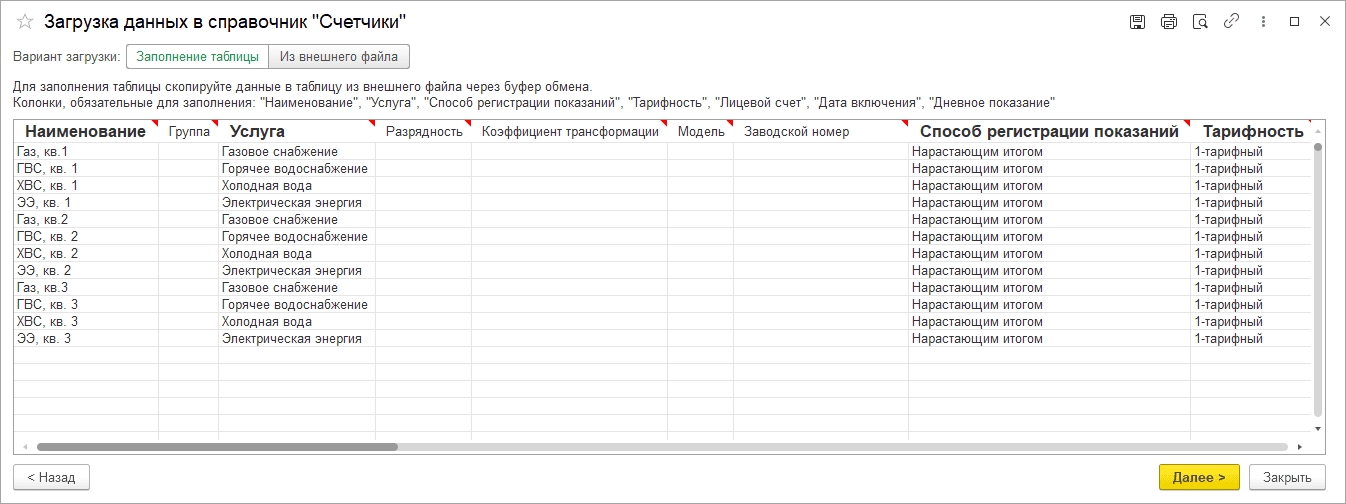Click the right arrow of the horizontal scrollbar

1299,447
